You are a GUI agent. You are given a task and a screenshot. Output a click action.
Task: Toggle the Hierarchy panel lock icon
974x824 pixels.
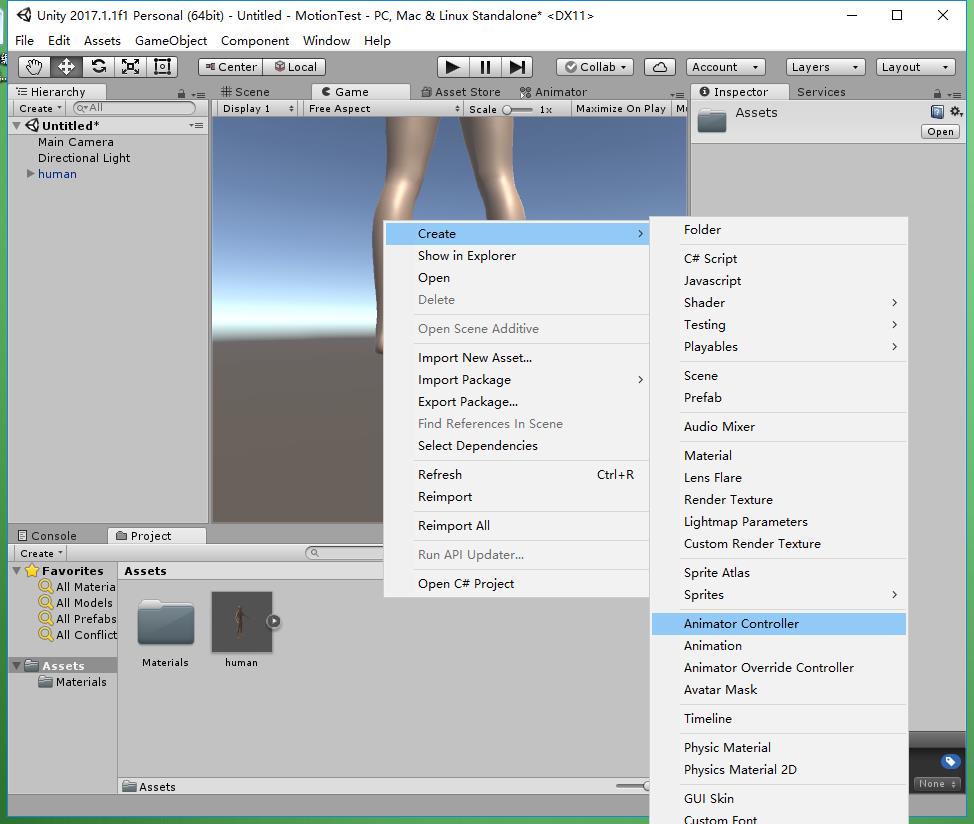[181, 94]
